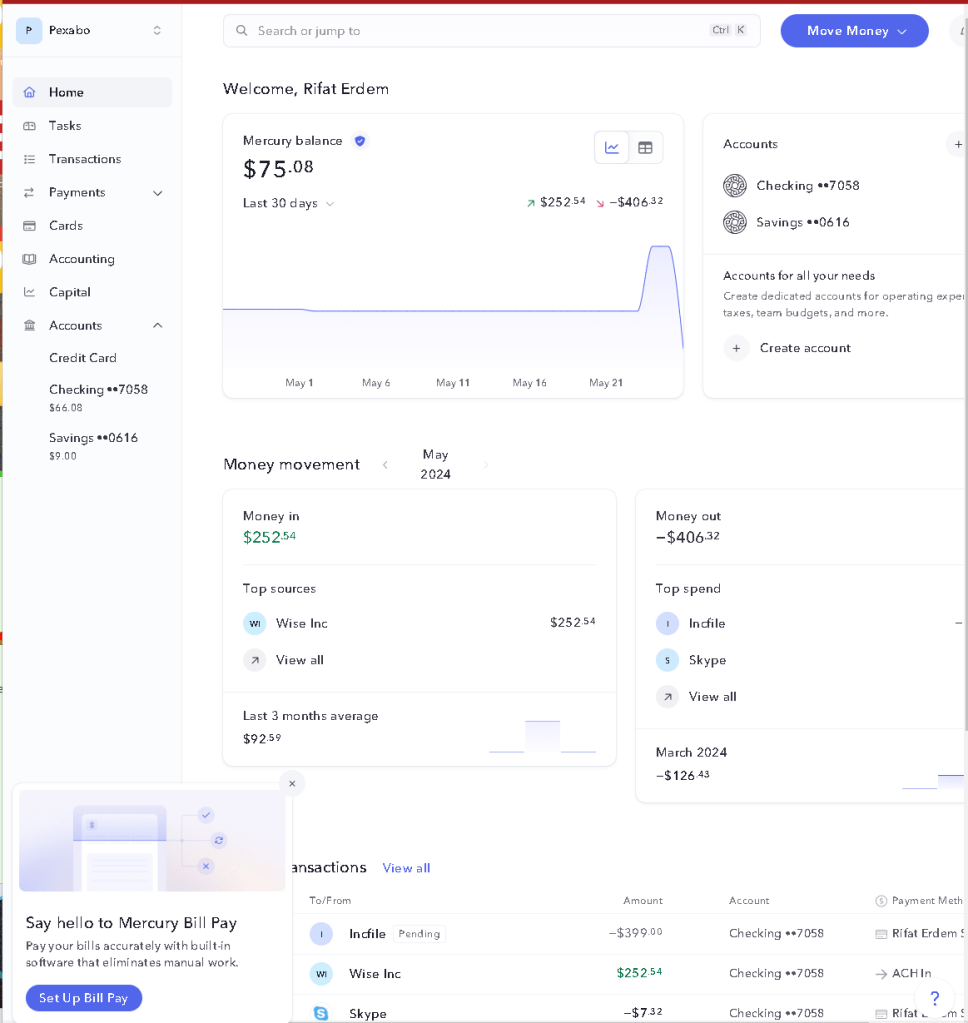Click the Tasks icon in sidebar
Screen dimensions: 968x1023
29,125
